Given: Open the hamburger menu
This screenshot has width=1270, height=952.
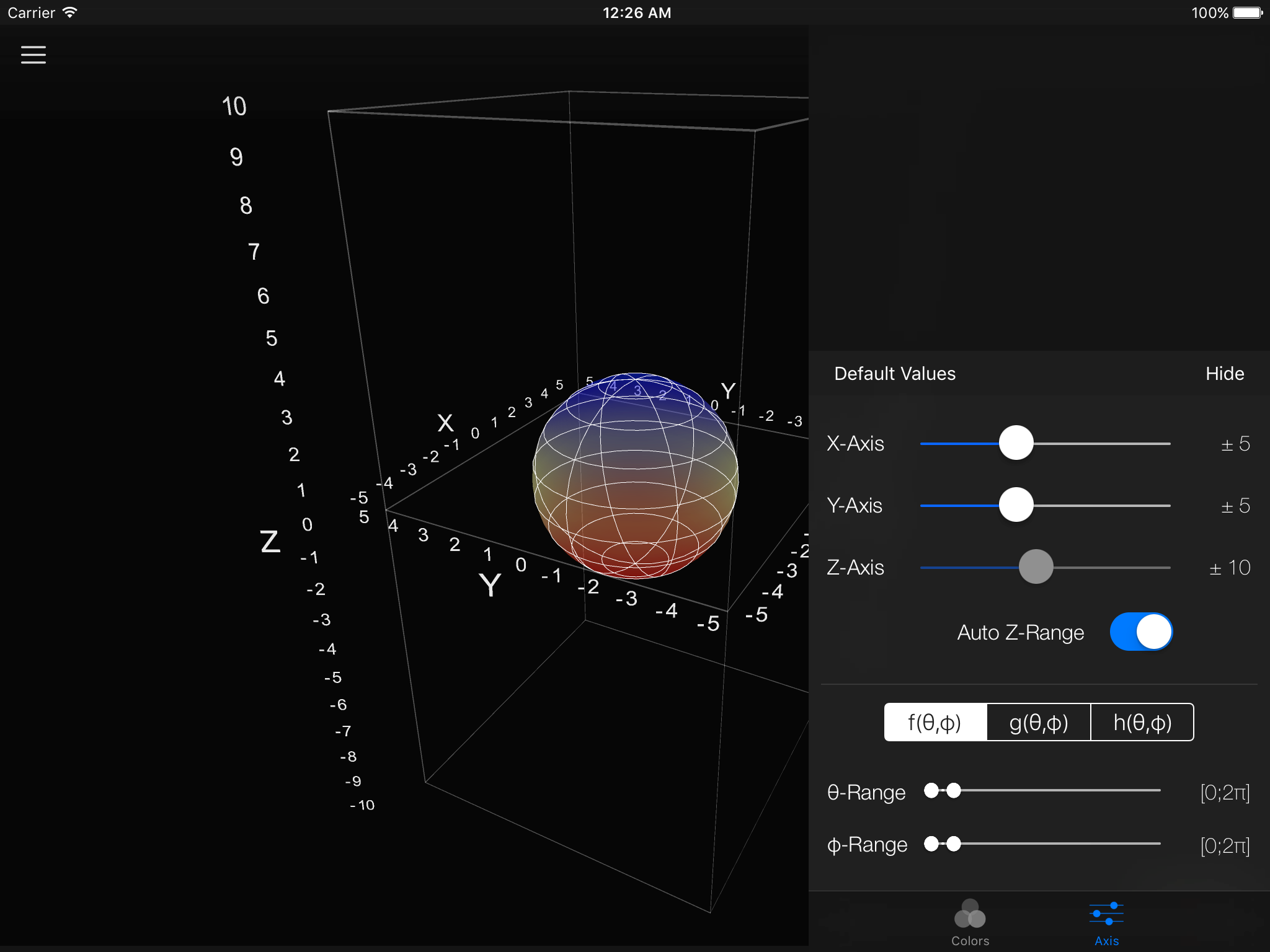Looking at the screenshot, I should pos(33,55).
